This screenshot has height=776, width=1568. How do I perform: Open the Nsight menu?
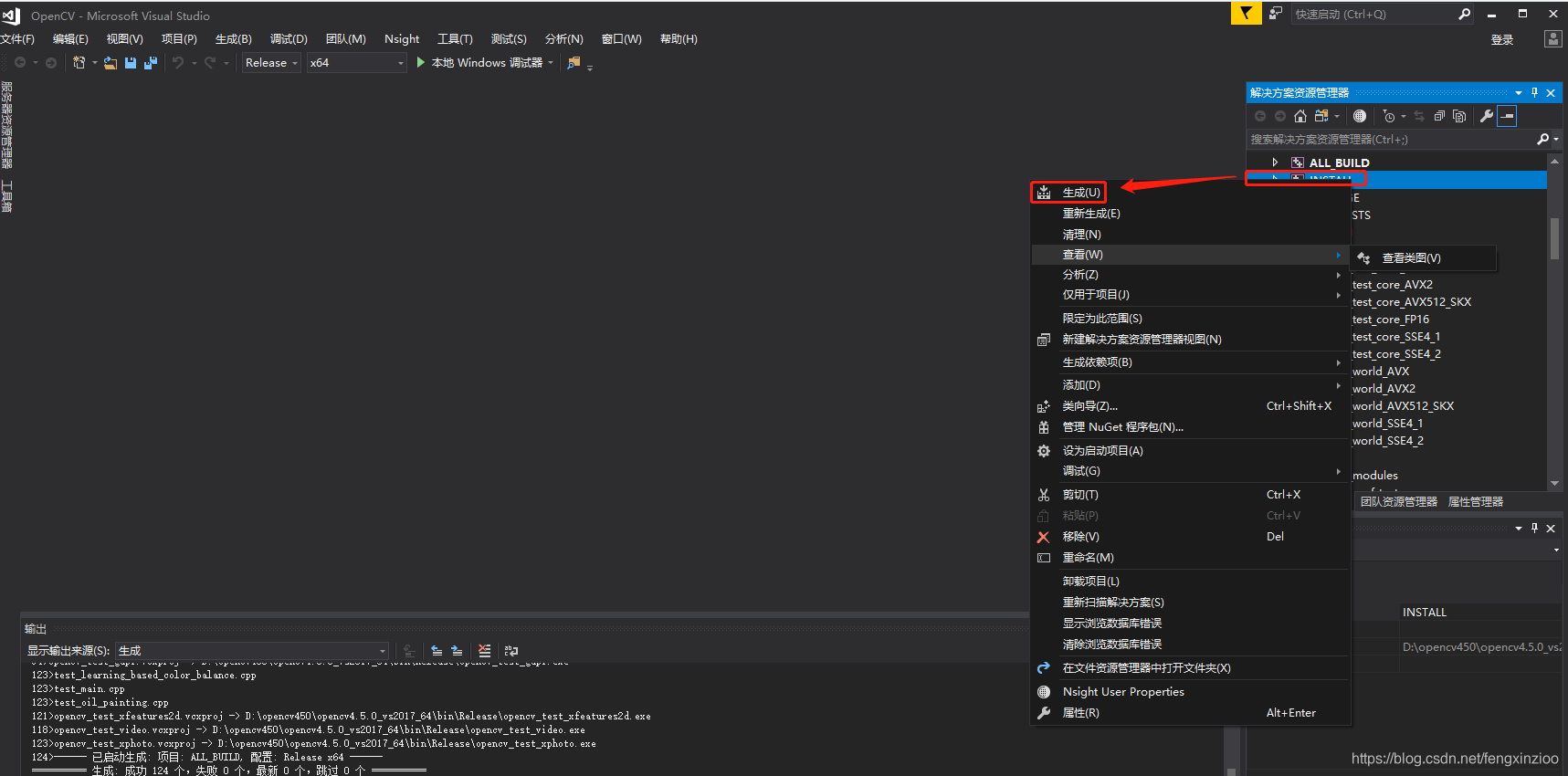402,39
